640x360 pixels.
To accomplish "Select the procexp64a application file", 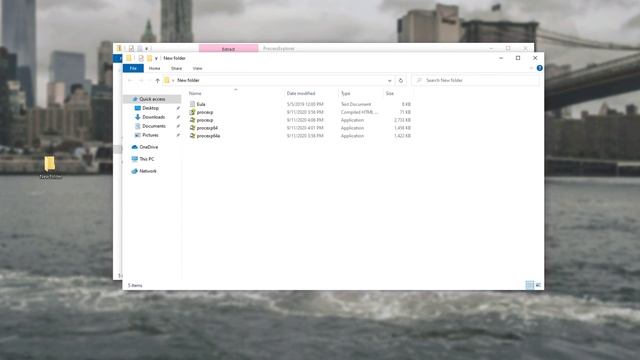I will (208, 136).
